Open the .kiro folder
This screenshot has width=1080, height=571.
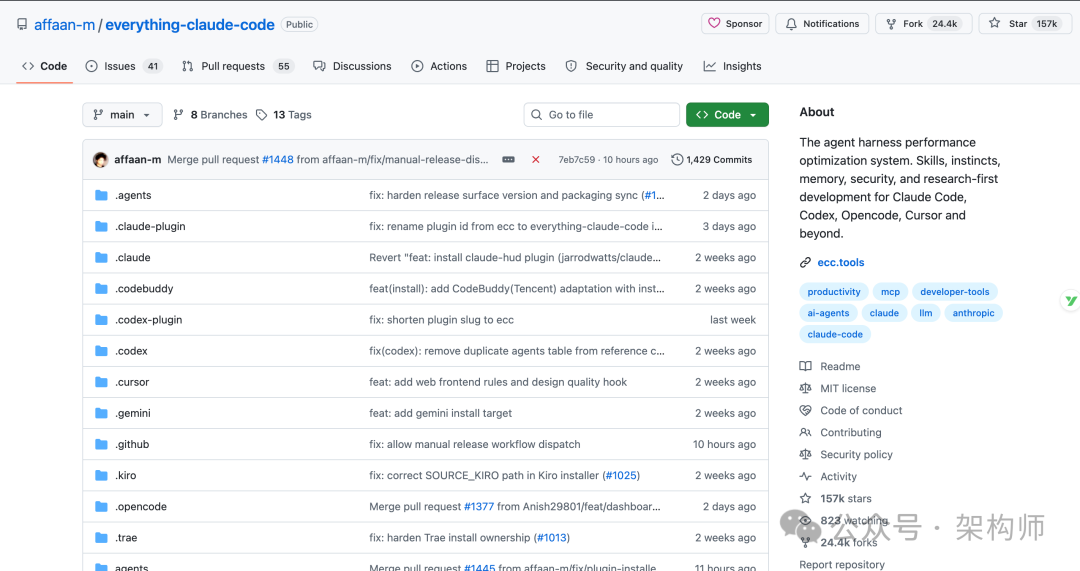[125, 475]
